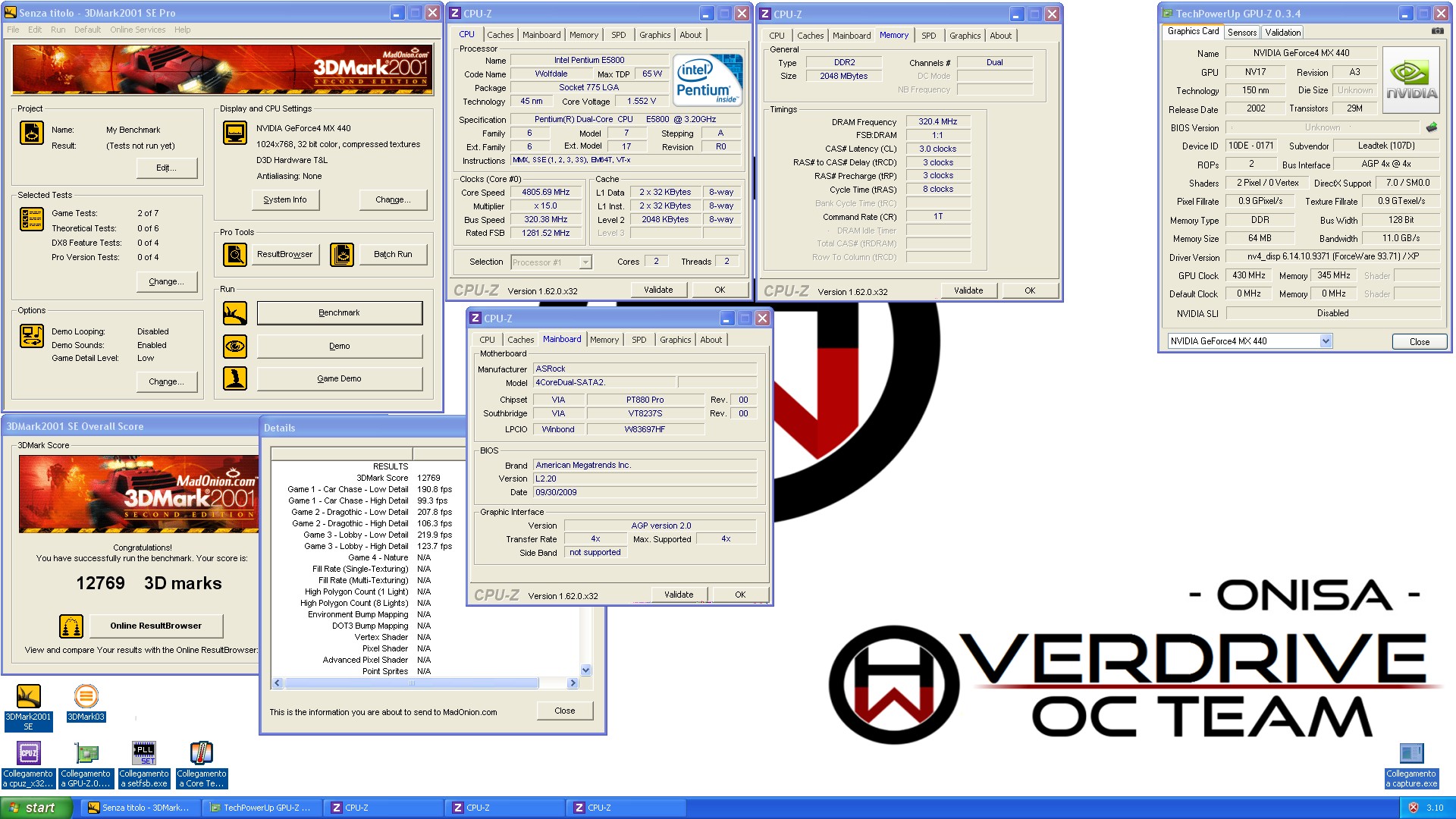
Task: Click the Mainboard Model field 4CoreDual-SATA2
Action: [604, 382]
